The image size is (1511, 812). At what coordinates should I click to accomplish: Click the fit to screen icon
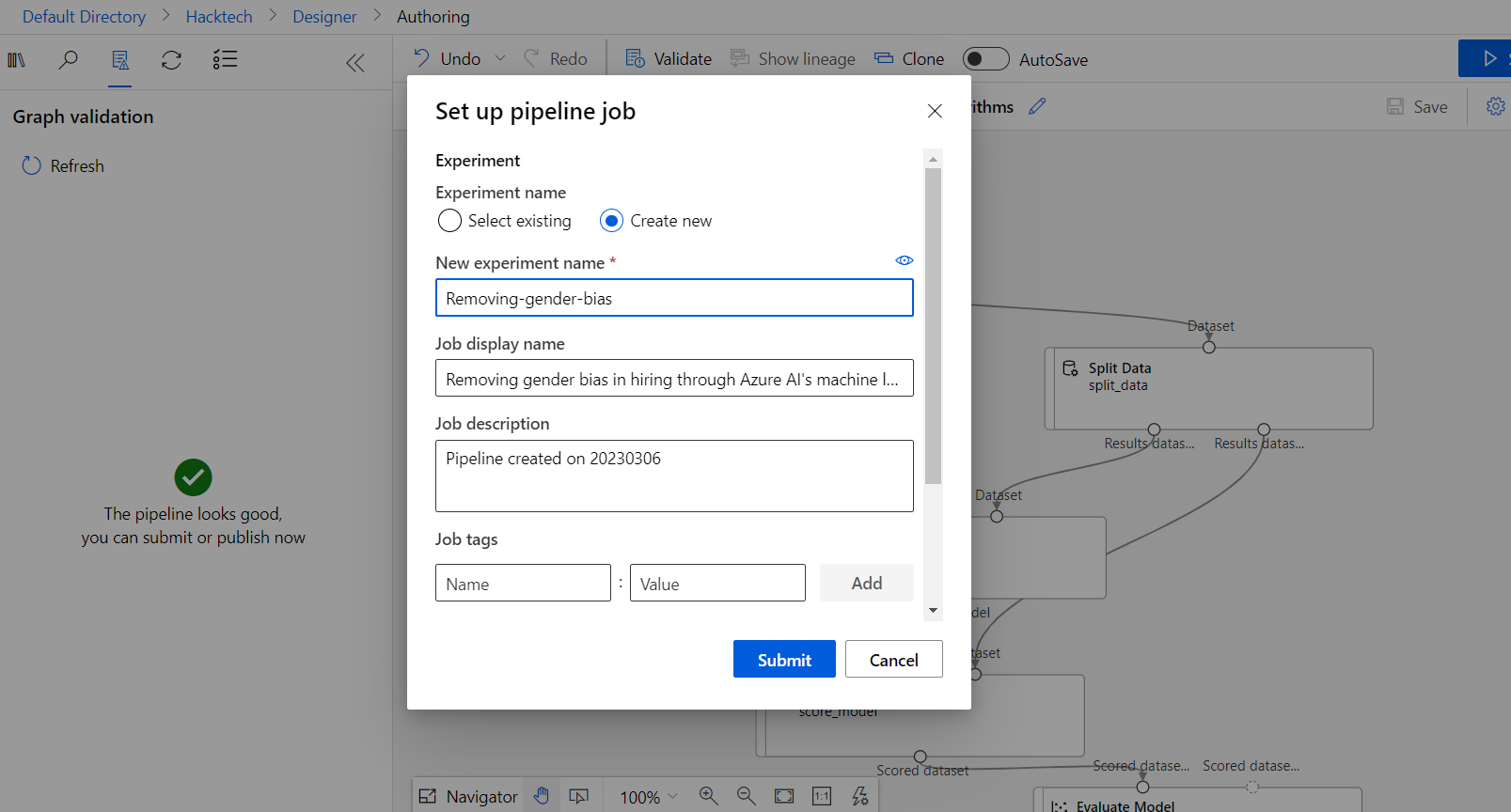click(x=784, y=796)
